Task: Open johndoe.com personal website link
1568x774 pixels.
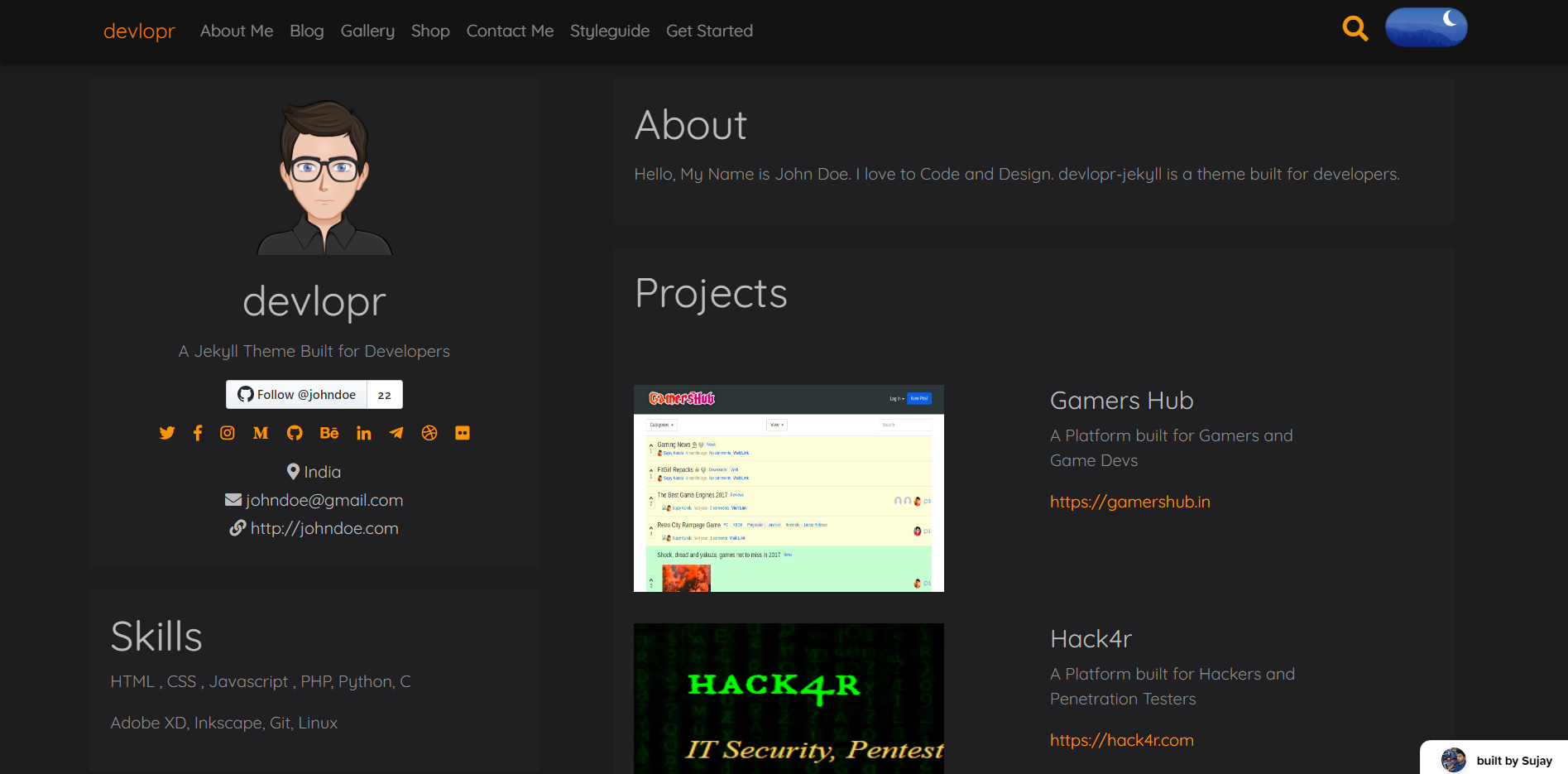Action: [324, 527]
